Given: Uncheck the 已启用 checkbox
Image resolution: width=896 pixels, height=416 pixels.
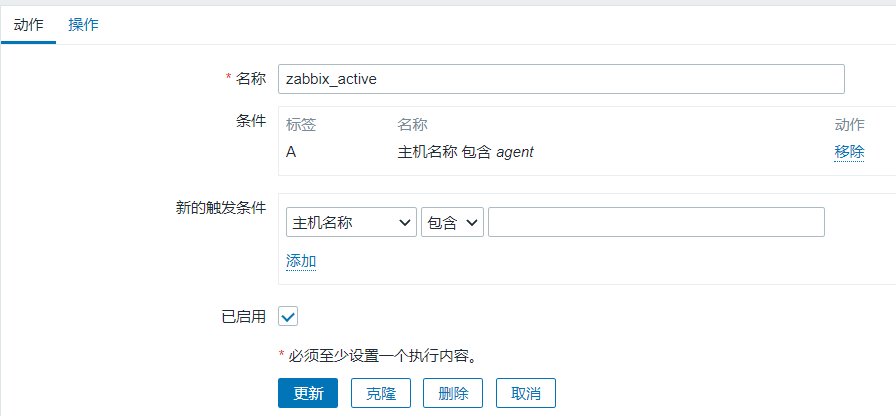Looking at the screenshot, I should (288, 316).
